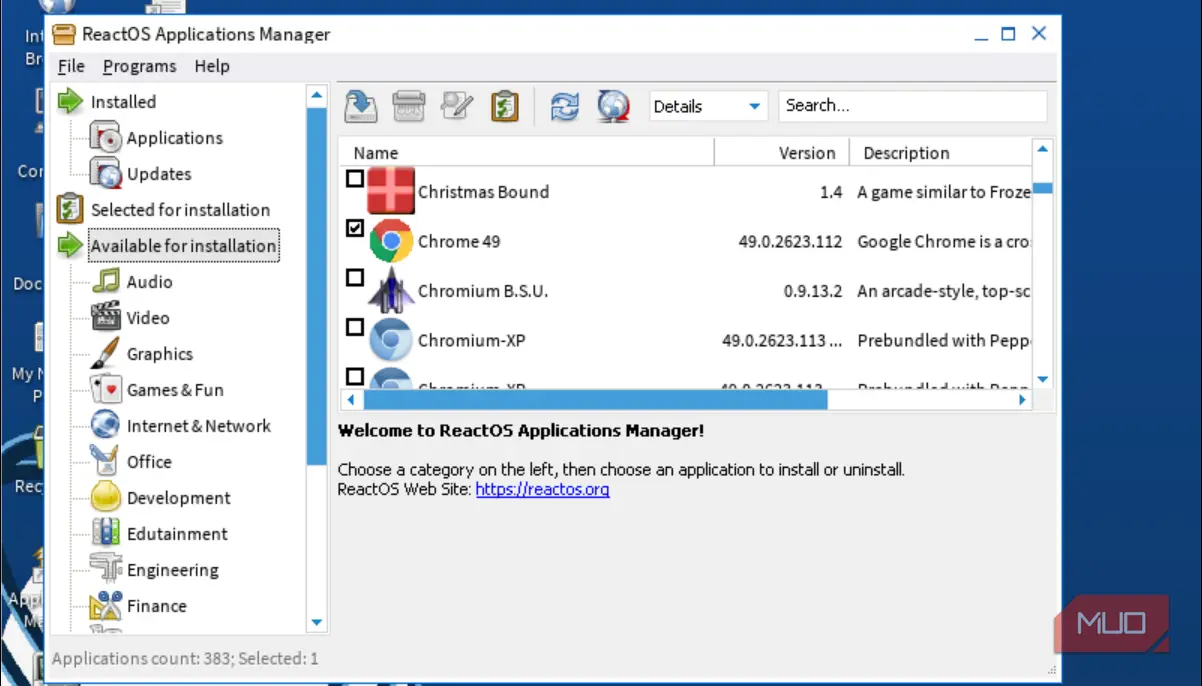
Task: Check the Christmas Bound checkbox
Action: tap(355, 178)
